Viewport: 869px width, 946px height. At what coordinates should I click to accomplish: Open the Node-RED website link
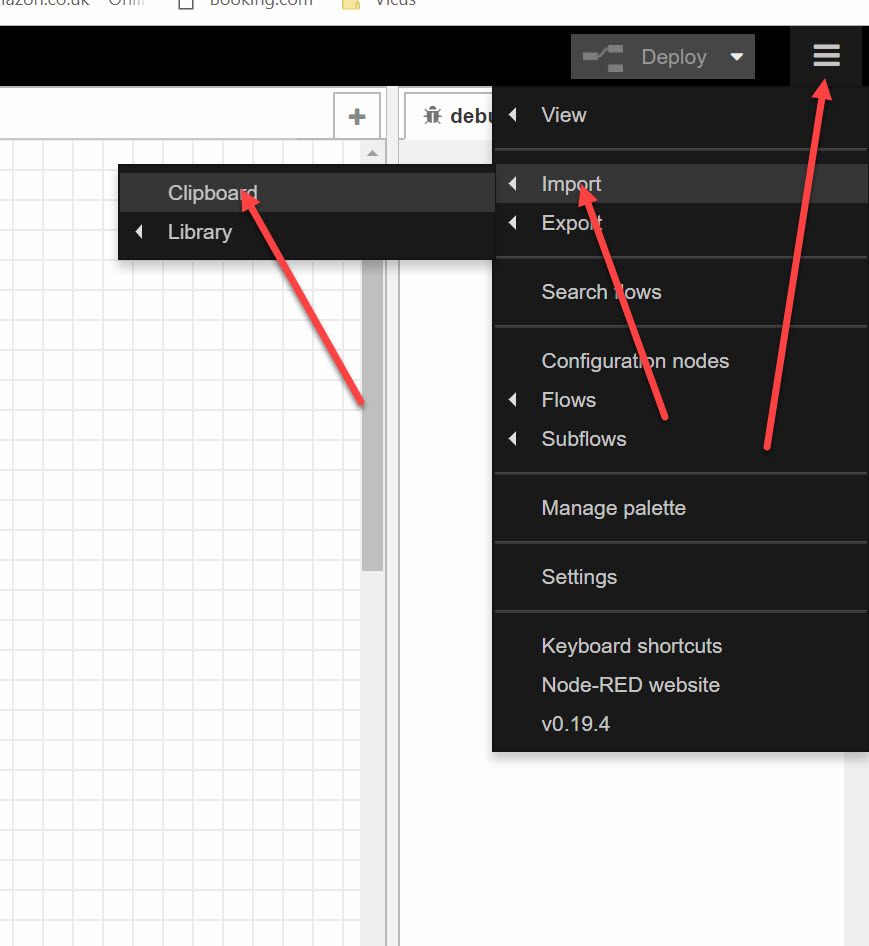tap(630, 685)
